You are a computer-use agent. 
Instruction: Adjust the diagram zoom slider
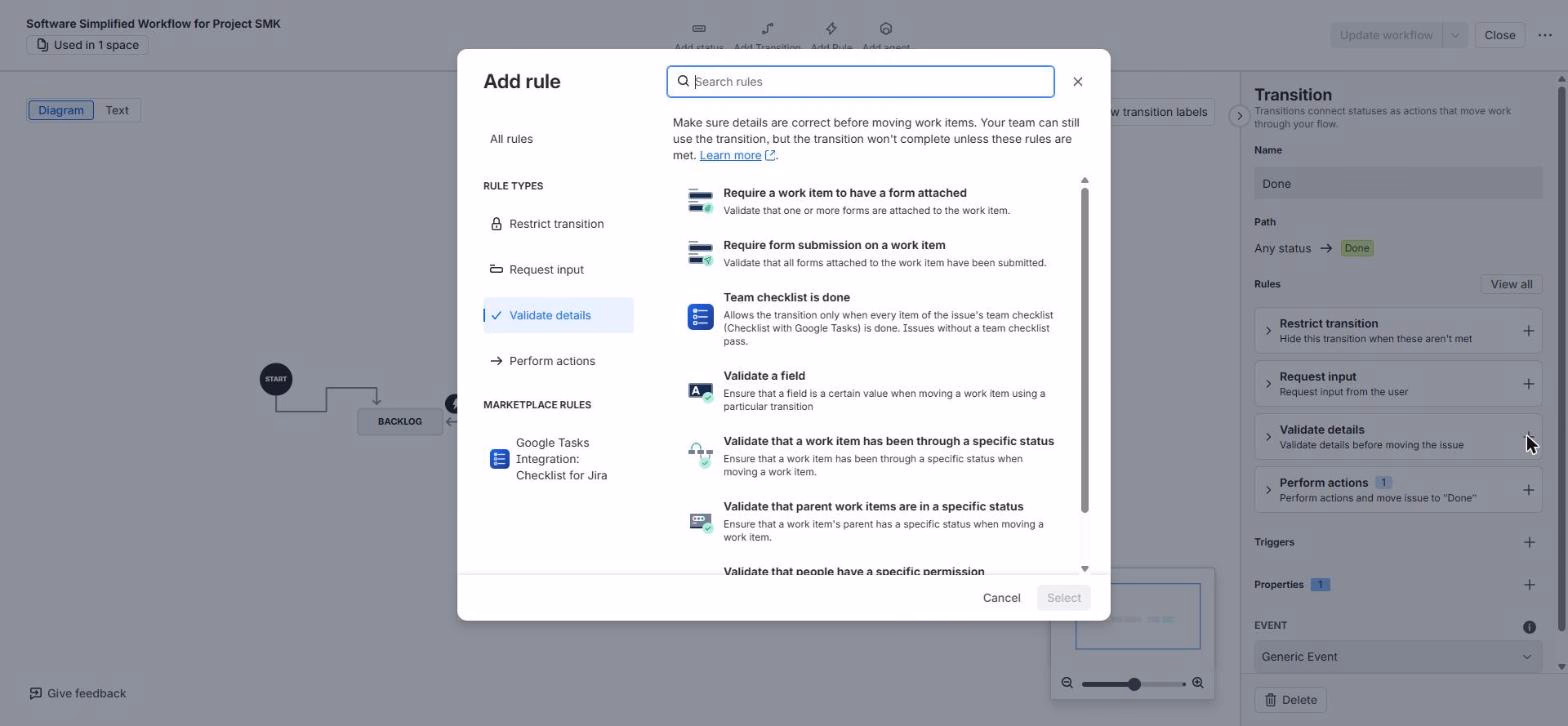point(1134,684)
